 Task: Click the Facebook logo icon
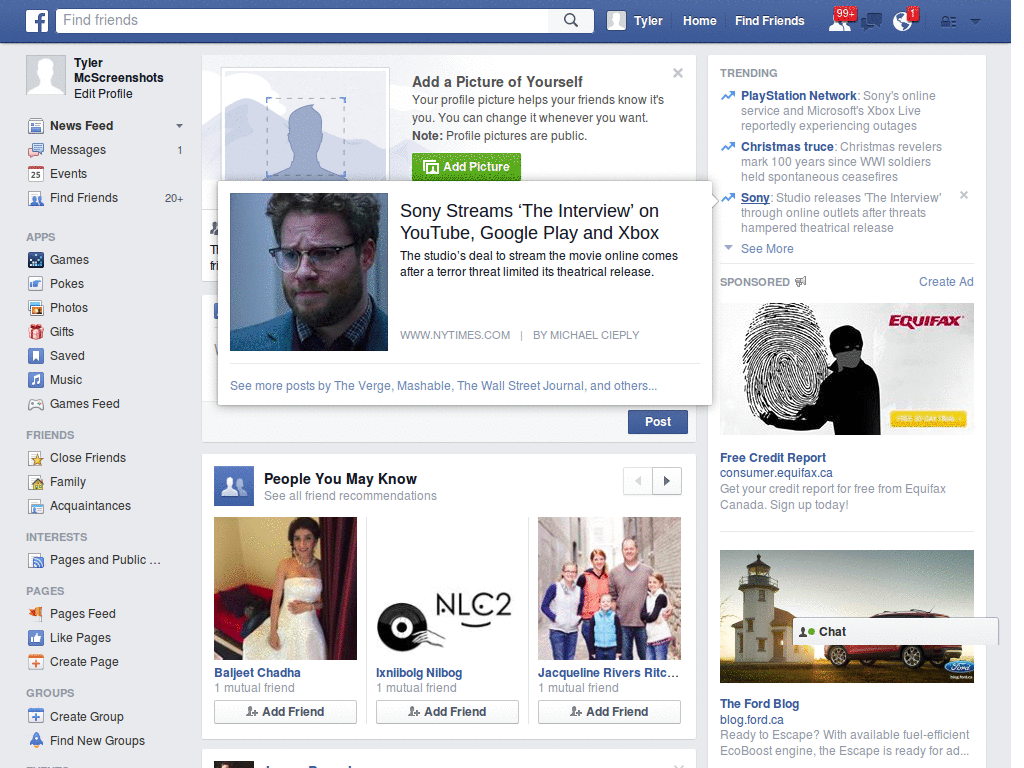37,21
